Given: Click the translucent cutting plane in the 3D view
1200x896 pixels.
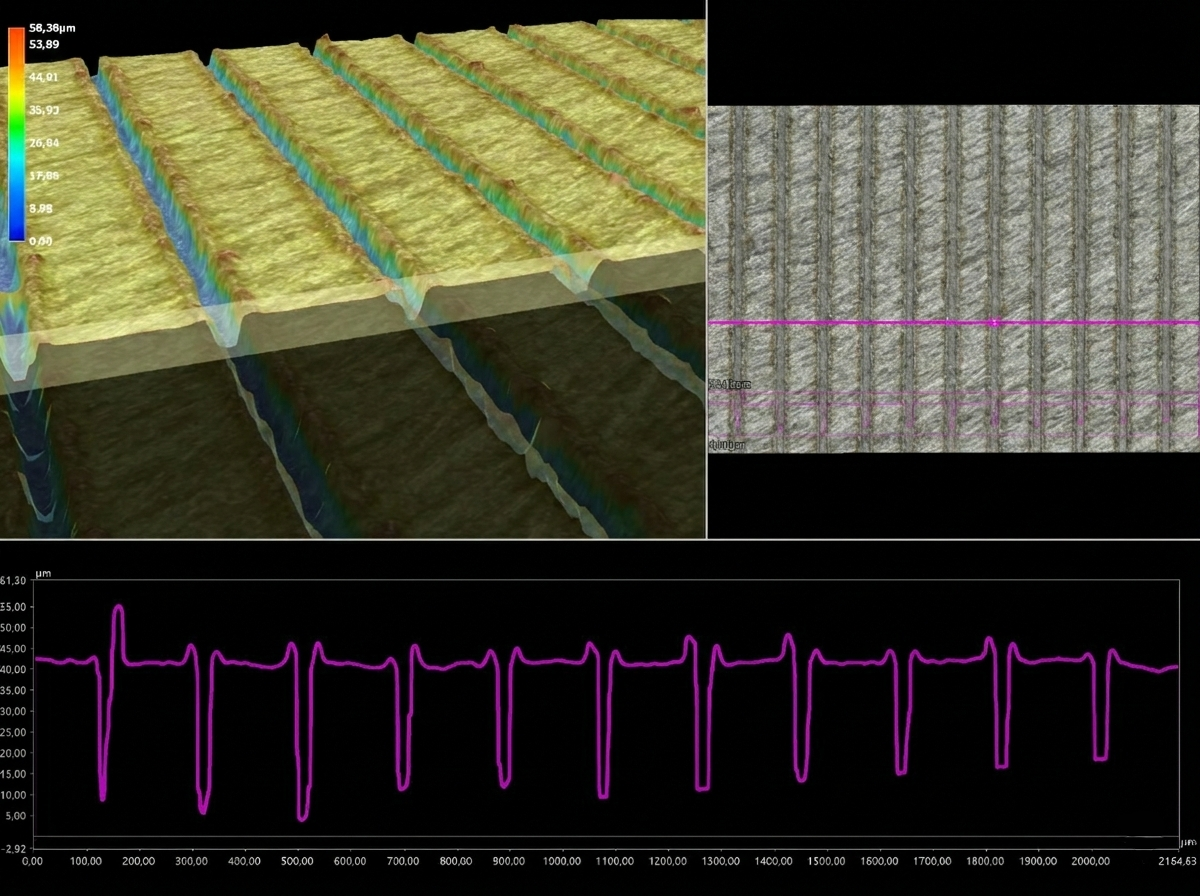Looking at the screenshot, I should 350,330.
